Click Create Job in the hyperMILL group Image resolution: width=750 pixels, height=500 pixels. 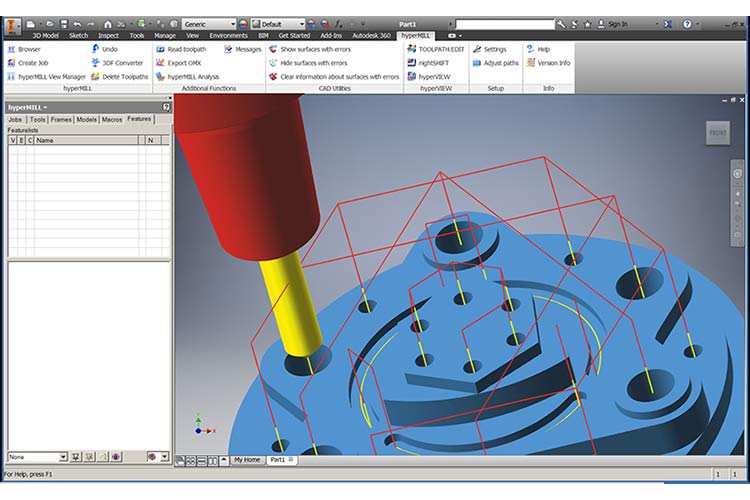(x=28, y=63)
